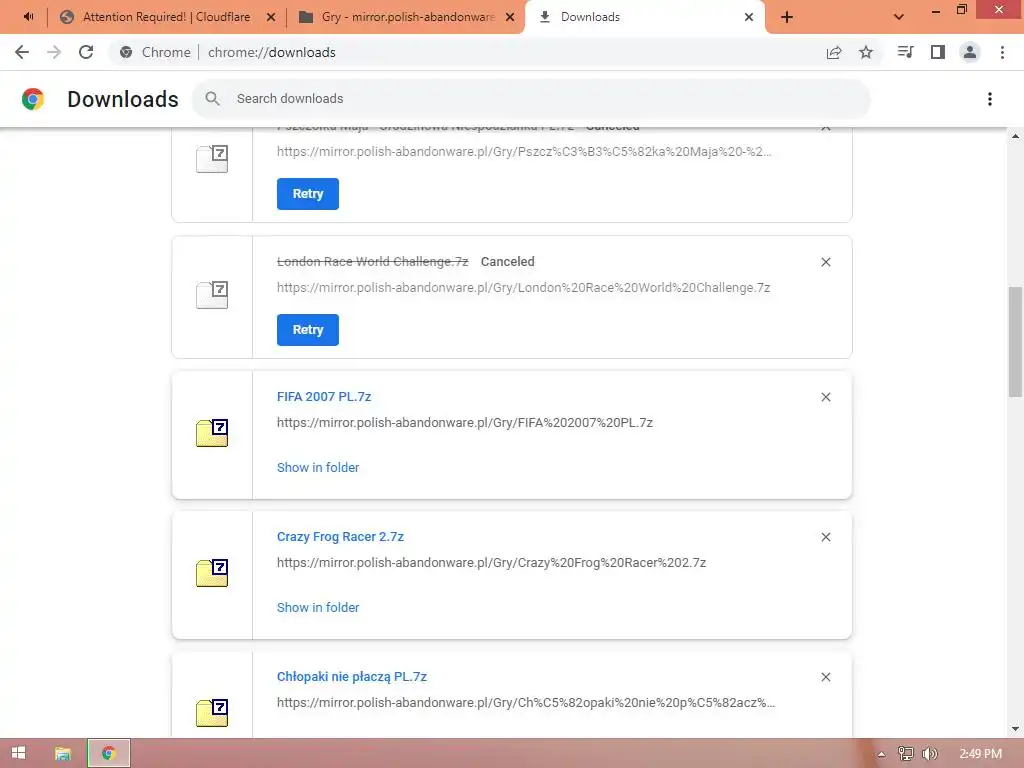Show hidden system tray icons
The width and height of the screenshot is (1024, 768).
click(x=881, y=754)
